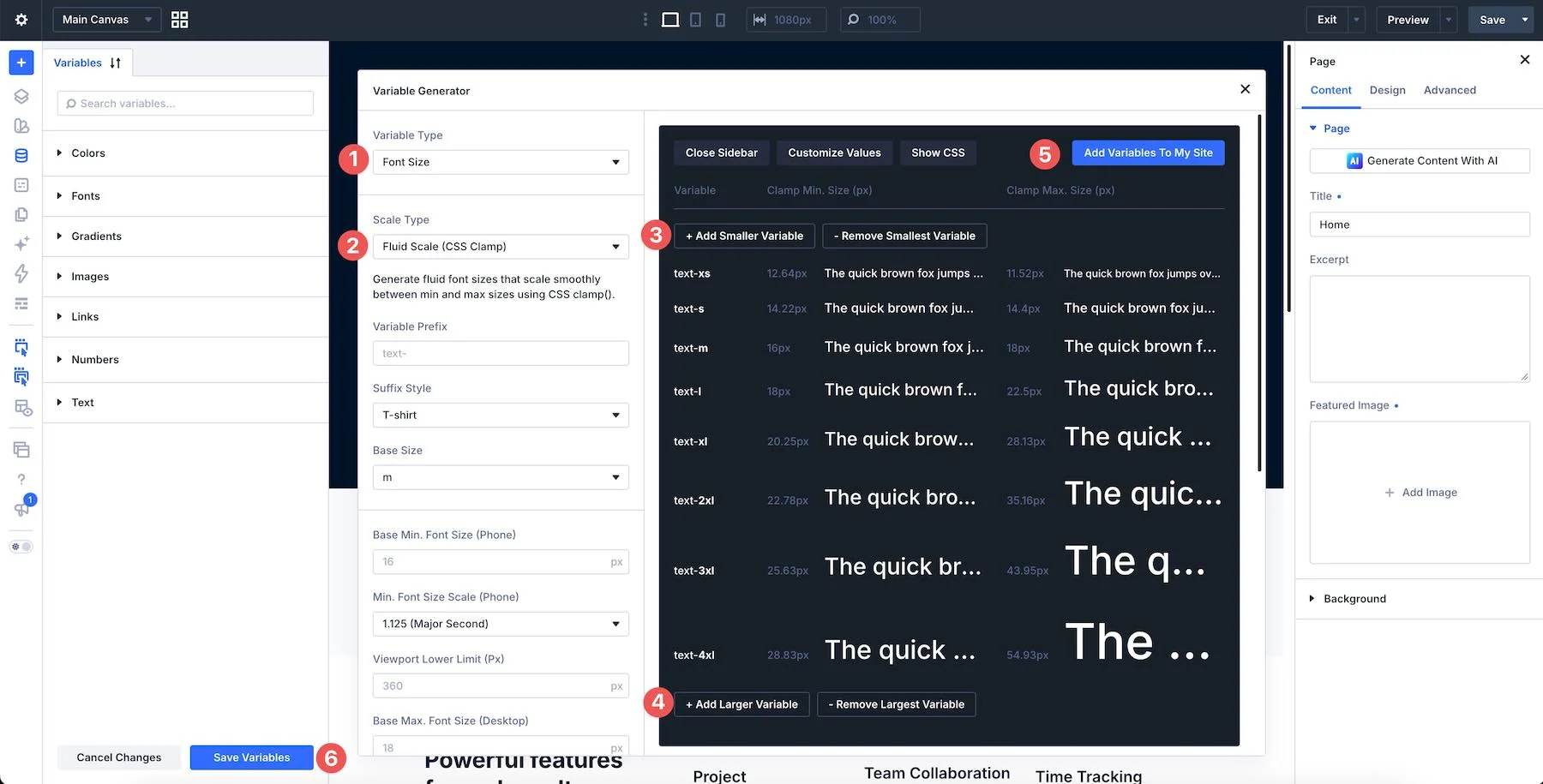Click the Show CSS button

pyautogui.click(x=938, y=153)
